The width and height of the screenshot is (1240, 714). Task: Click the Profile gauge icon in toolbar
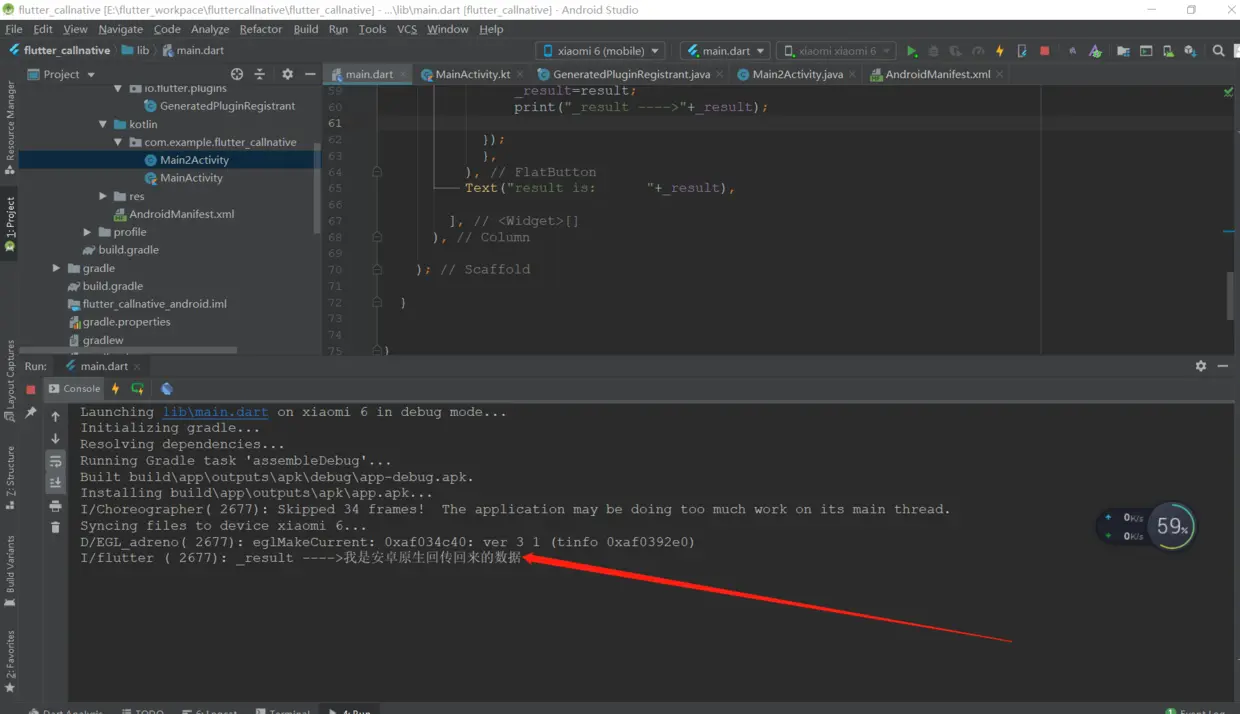978,51
